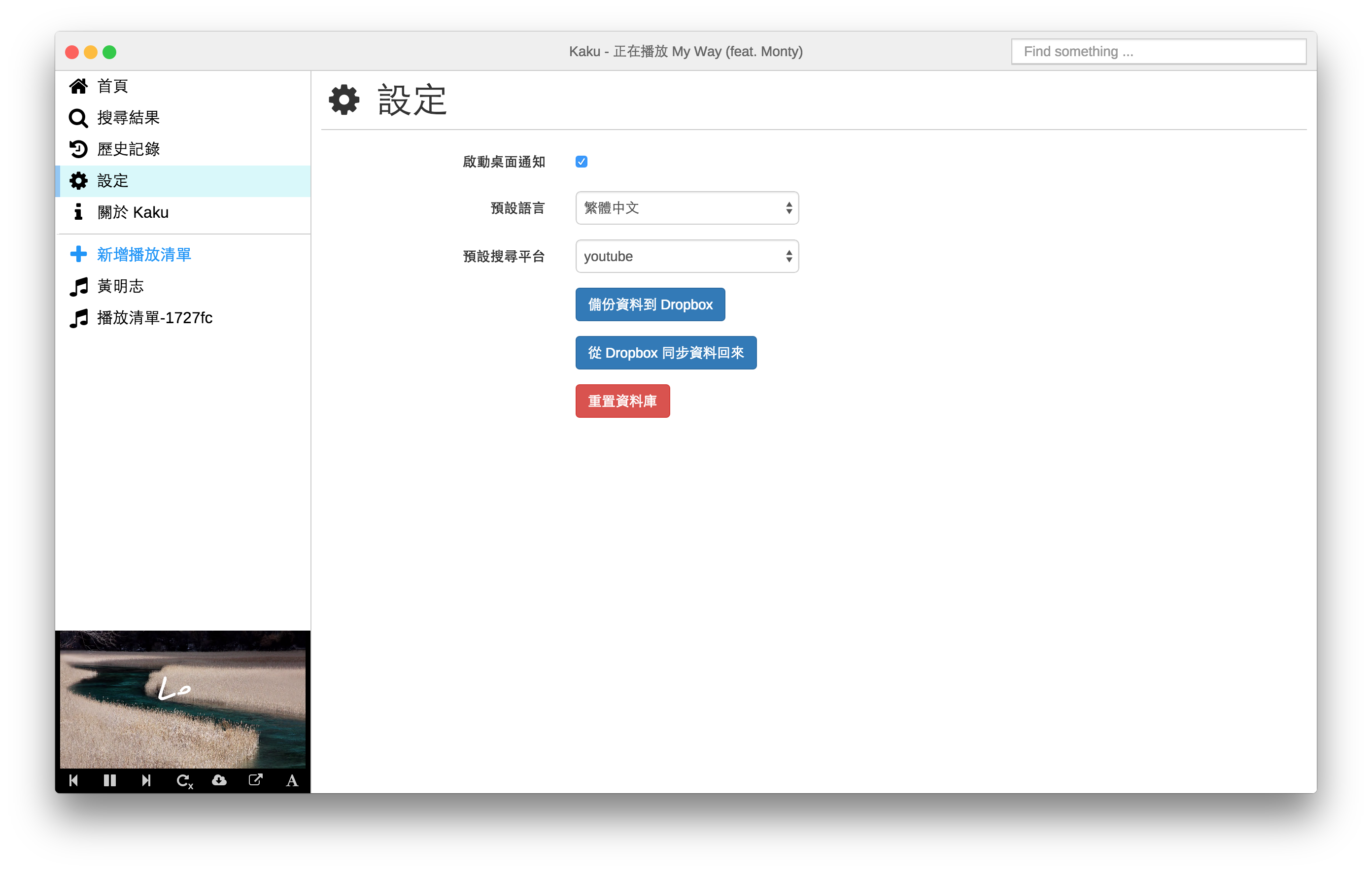Screen dimensions: 1372x872
Task: Open the 關於 Kaku page
Action: coord(132,212)
